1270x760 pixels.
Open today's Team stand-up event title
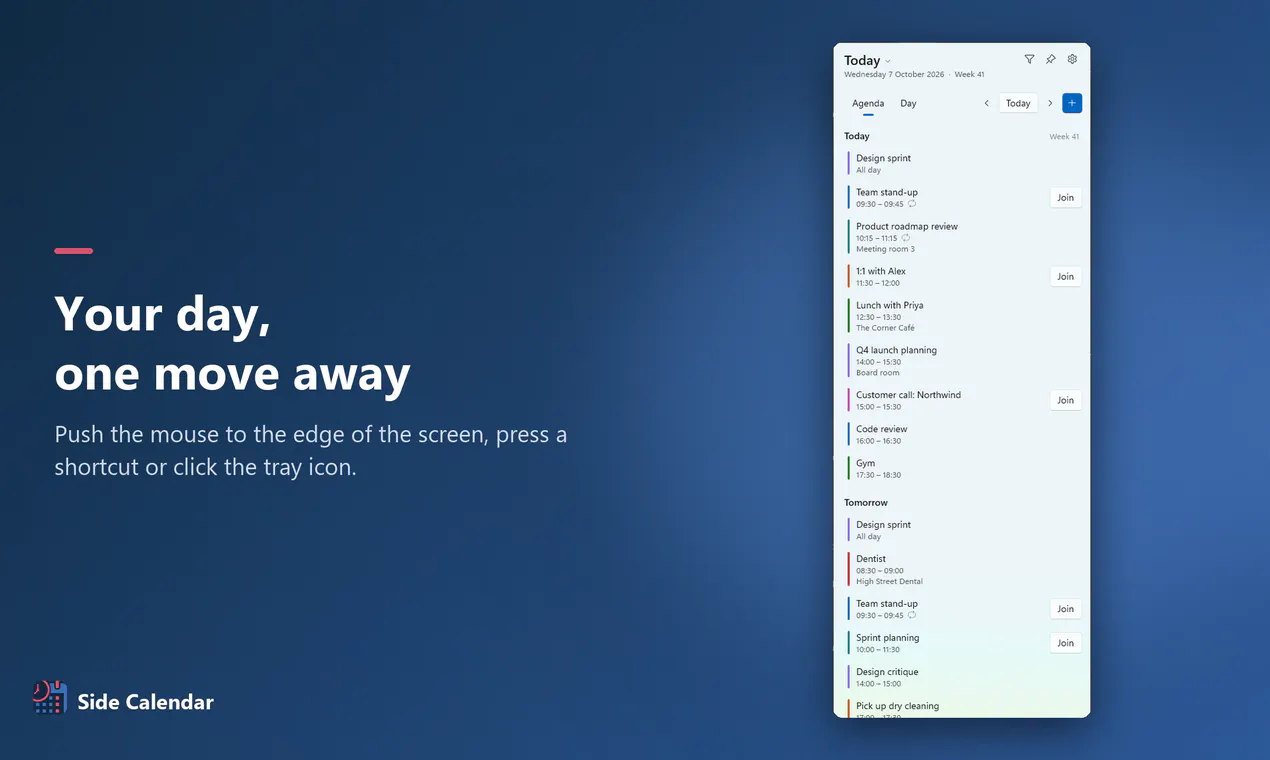[x=887, y=192]
